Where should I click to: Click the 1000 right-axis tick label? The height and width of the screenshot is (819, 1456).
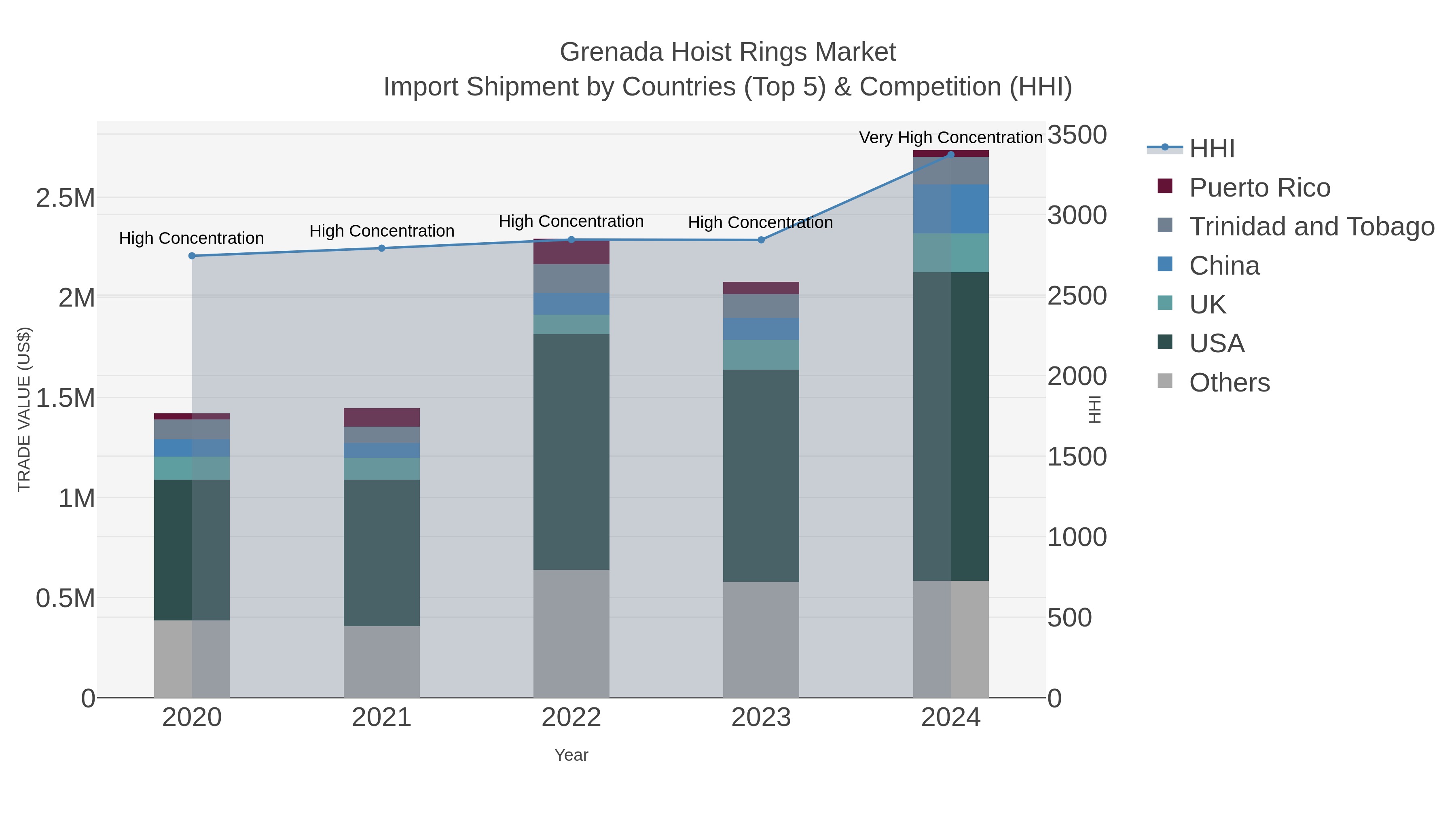click(x=1077, y=537)
